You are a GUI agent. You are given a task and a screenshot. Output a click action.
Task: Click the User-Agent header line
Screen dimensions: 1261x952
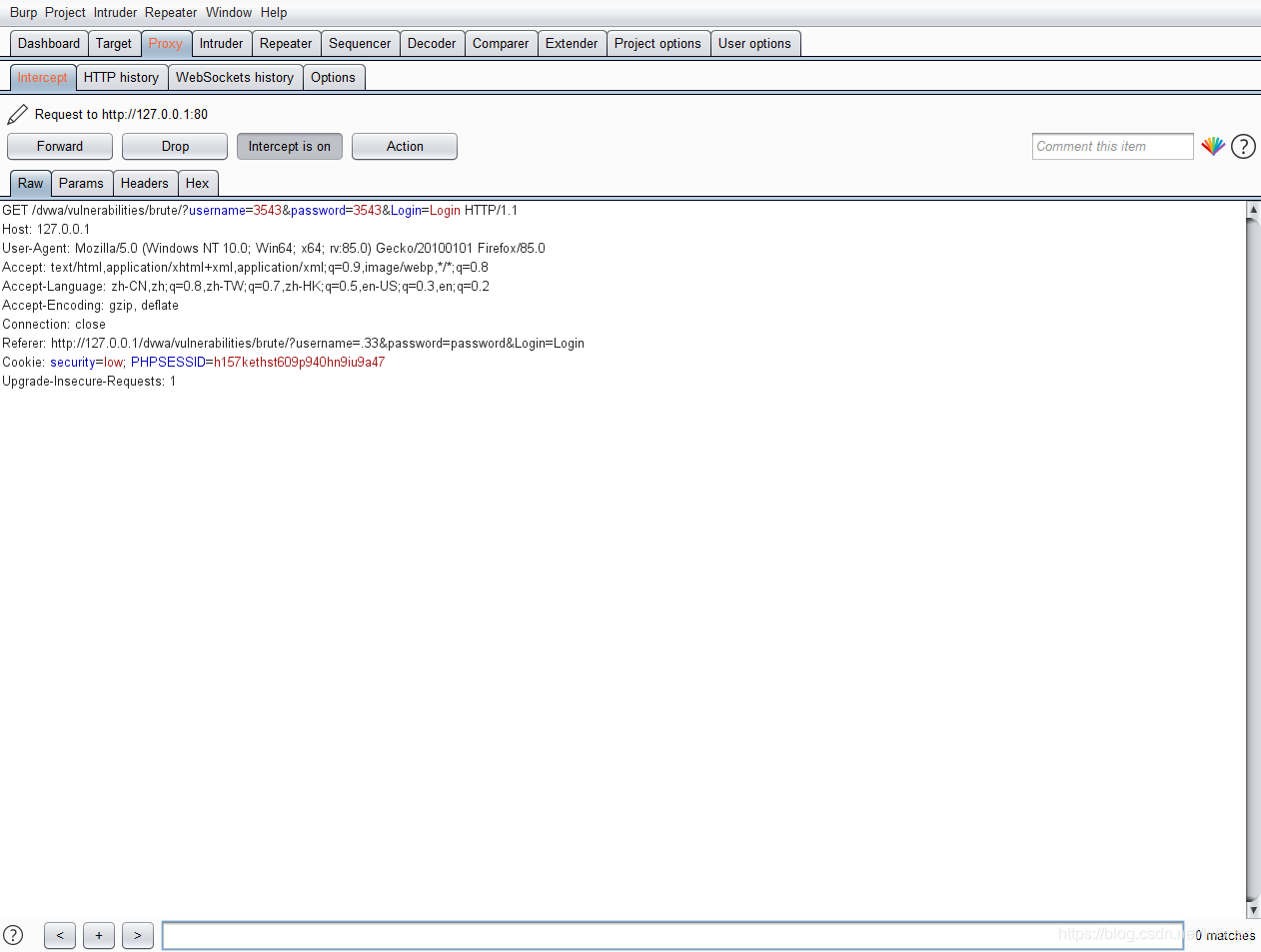coord(274,249)
